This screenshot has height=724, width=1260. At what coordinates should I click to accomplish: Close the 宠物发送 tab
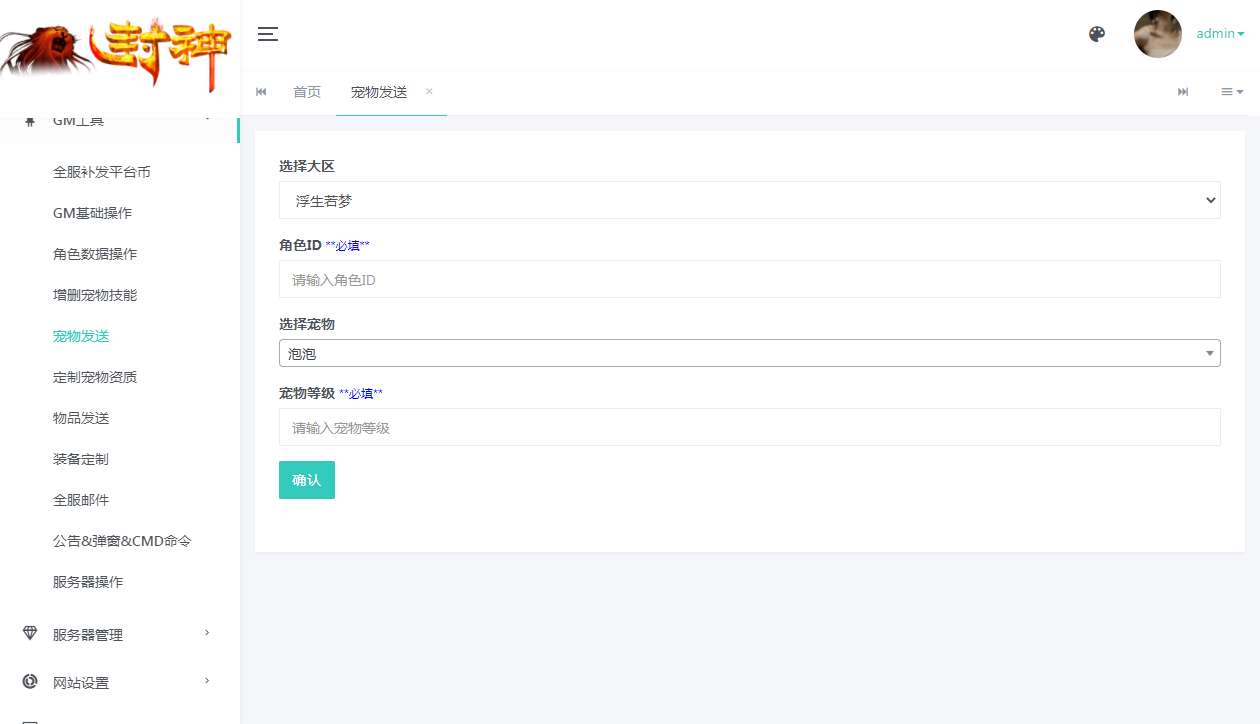(x=428, y=91)
